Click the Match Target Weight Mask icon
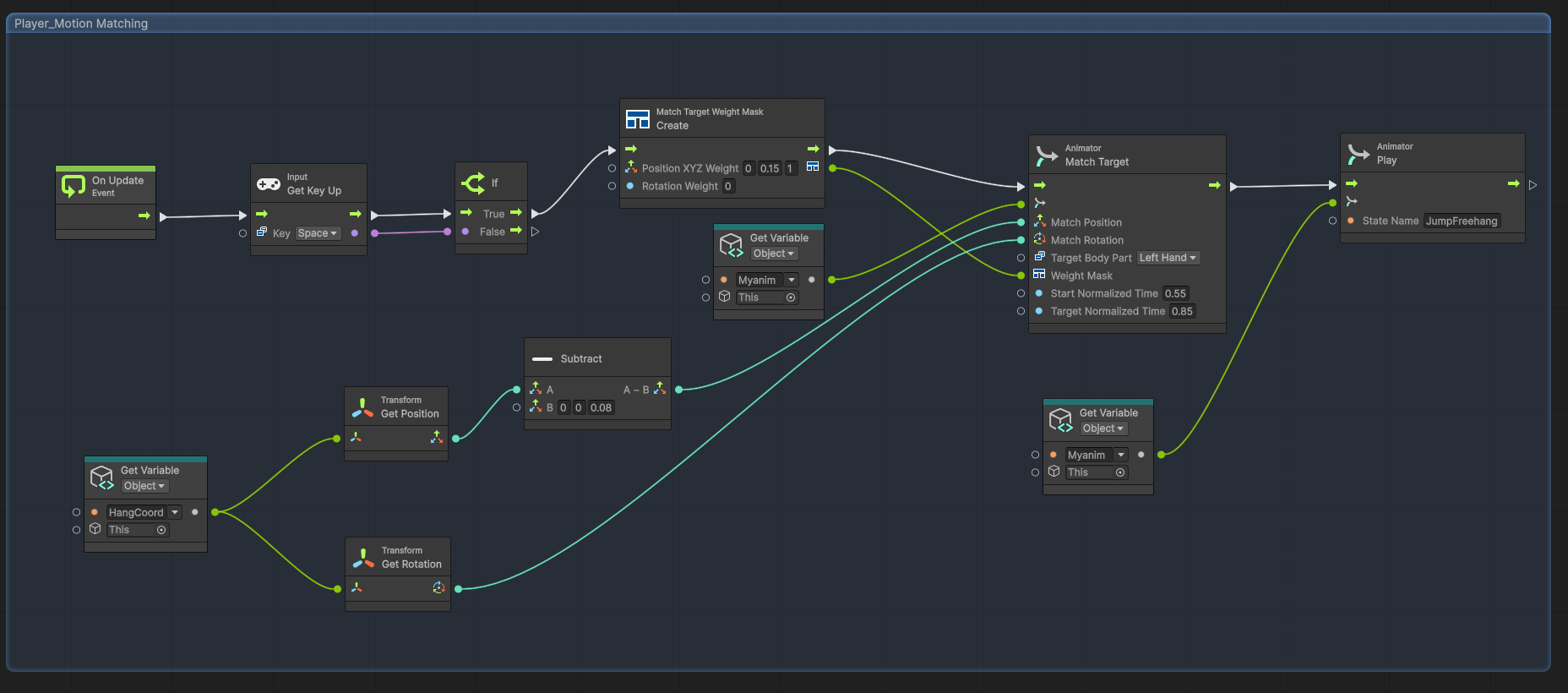The height and width of the screenshot is (693, 1568). (638, 119)
